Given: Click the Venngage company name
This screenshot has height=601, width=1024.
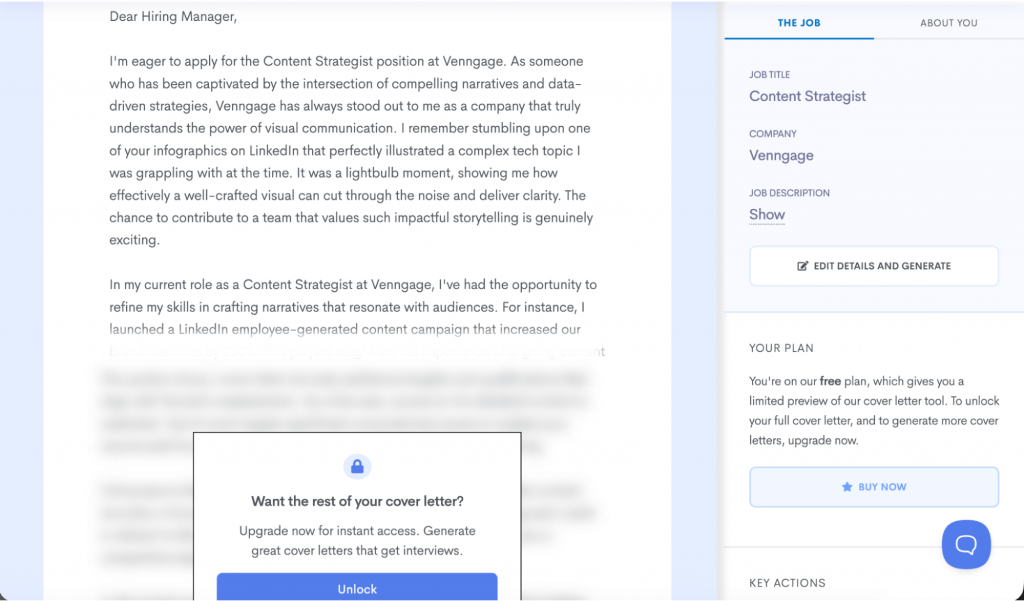Looking at the screenshot, I should pos(781,155).
